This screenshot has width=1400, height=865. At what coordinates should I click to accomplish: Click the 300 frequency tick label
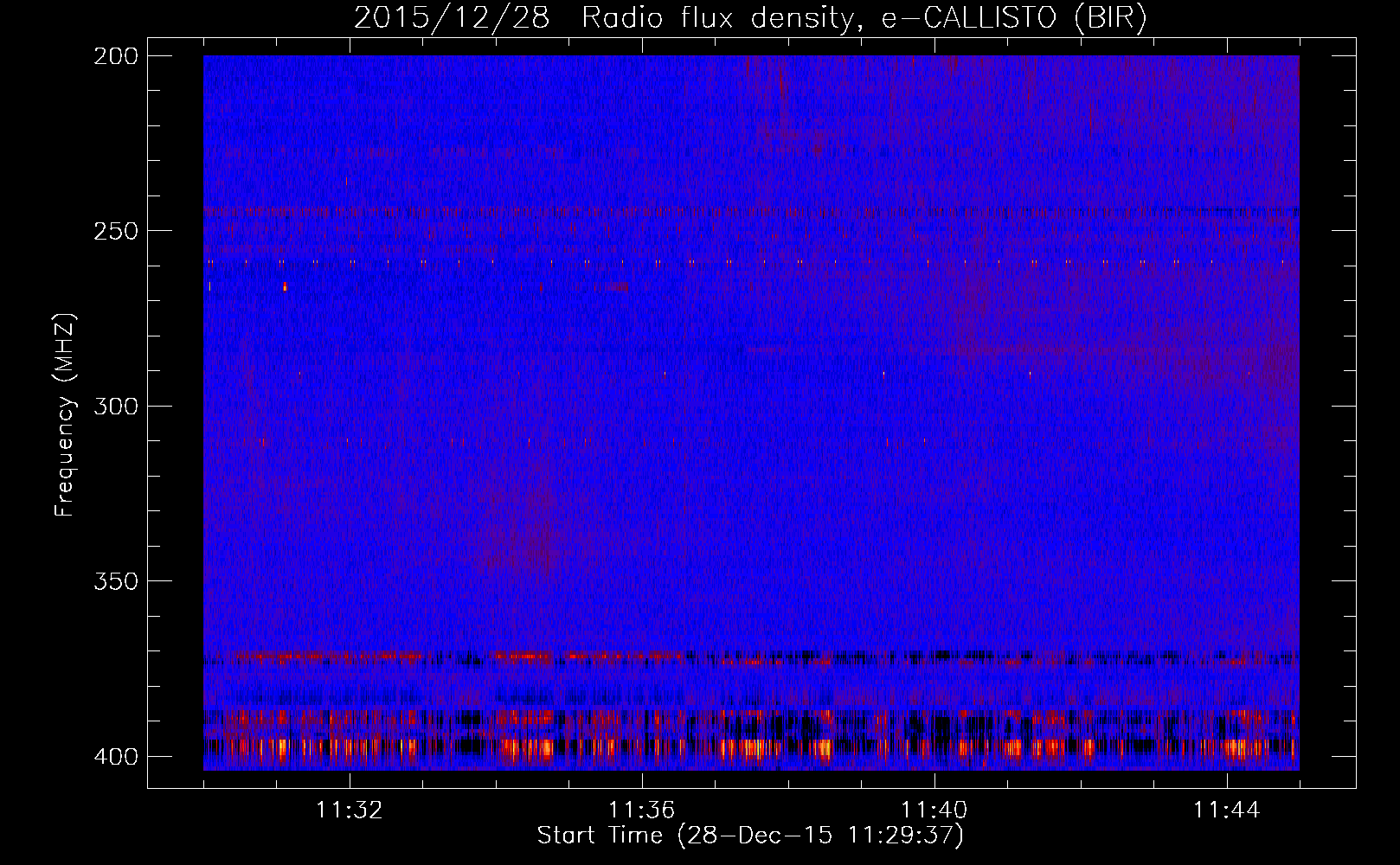click(x=115, y=407)
